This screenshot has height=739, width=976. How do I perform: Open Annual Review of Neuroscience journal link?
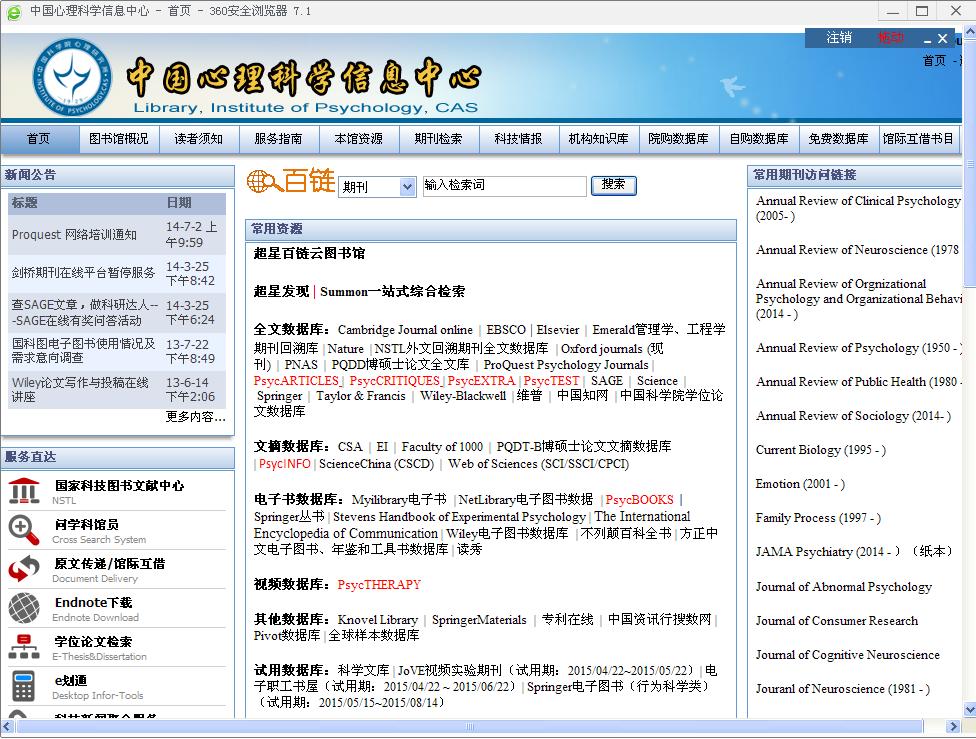click(x=857, y=250)
